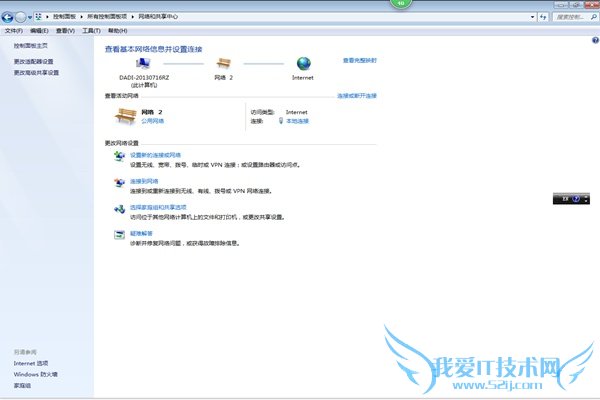Expand breadcrumb arrow after 控制面板
Image resolution: width=600 pixels, height=400 pixels.
(x=82, y=17)
